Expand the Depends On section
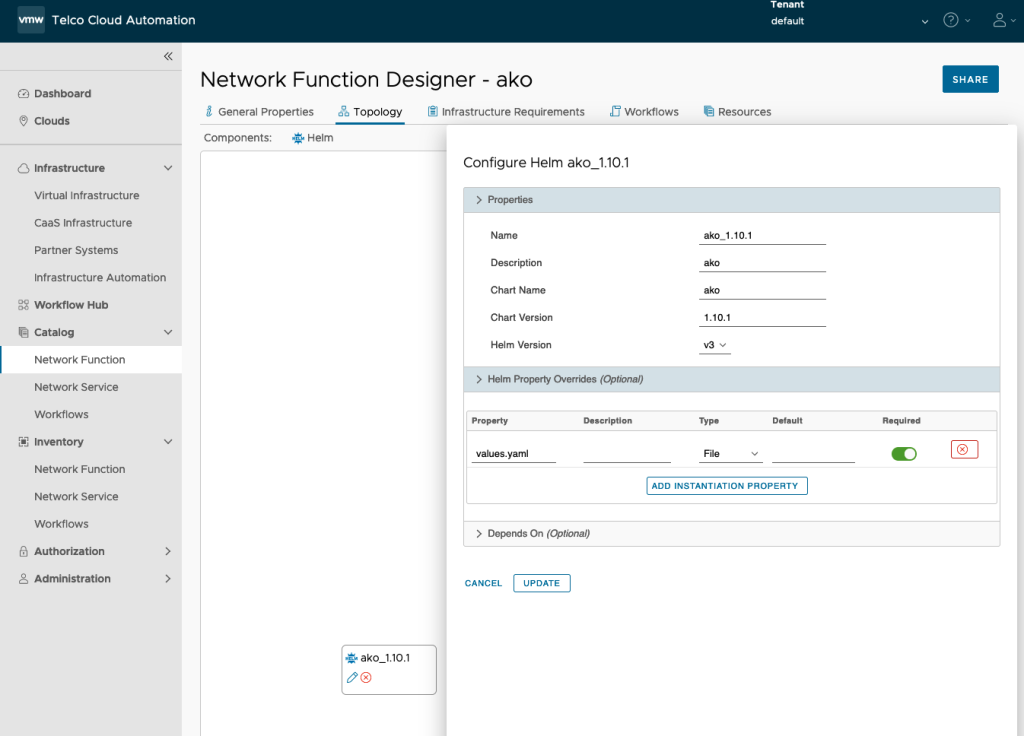 [479, 534]
